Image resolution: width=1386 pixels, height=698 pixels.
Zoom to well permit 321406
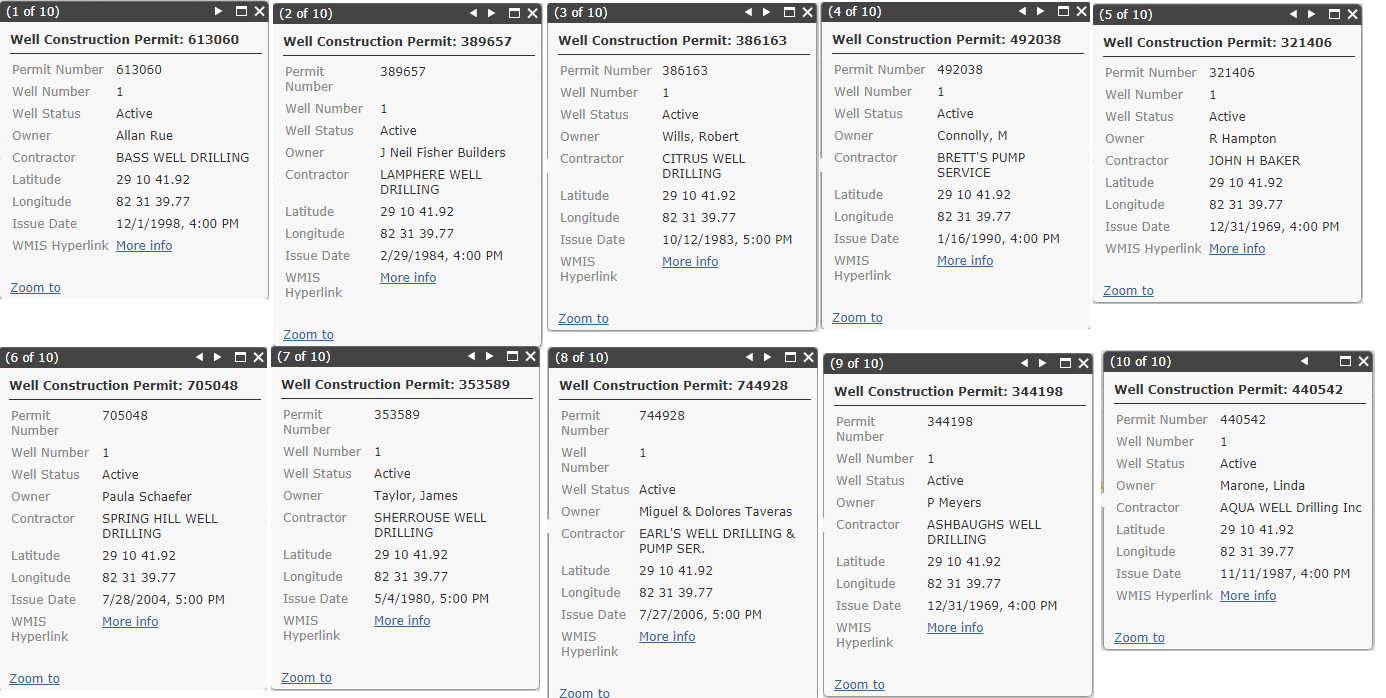[1128, 290]
